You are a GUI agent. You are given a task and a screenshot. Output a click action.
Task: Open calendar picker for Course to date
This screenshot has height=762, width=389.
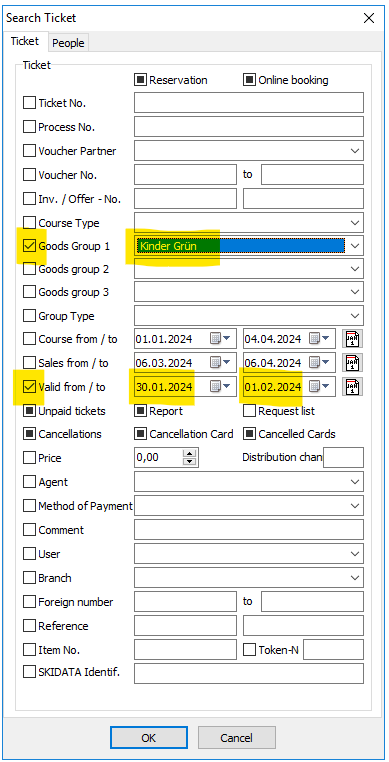(320, 339)
